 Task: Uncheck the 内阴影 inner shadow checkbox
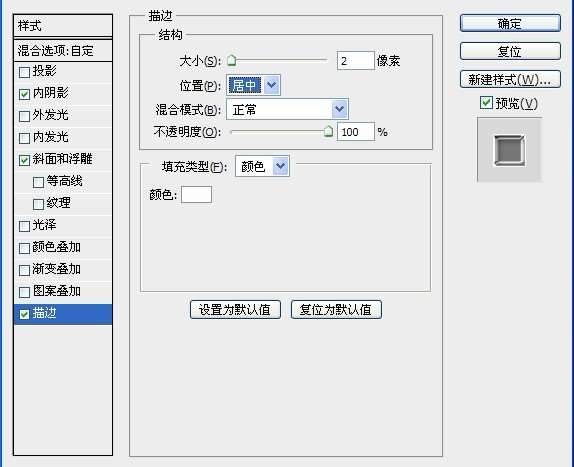pos(24,94)
